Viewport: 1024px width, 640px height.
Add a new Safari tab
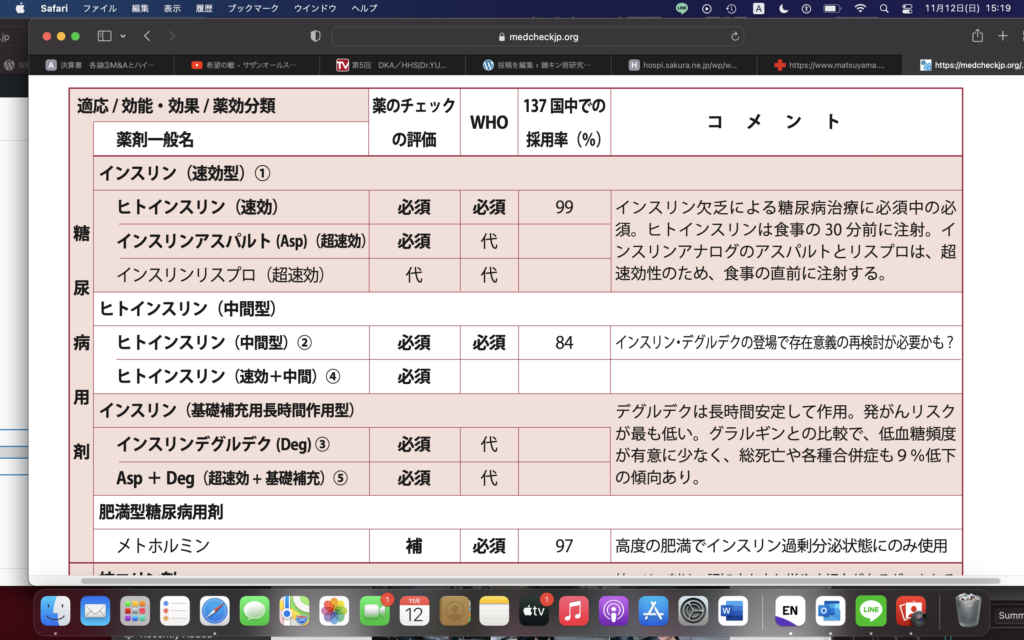coord(1003,36)
